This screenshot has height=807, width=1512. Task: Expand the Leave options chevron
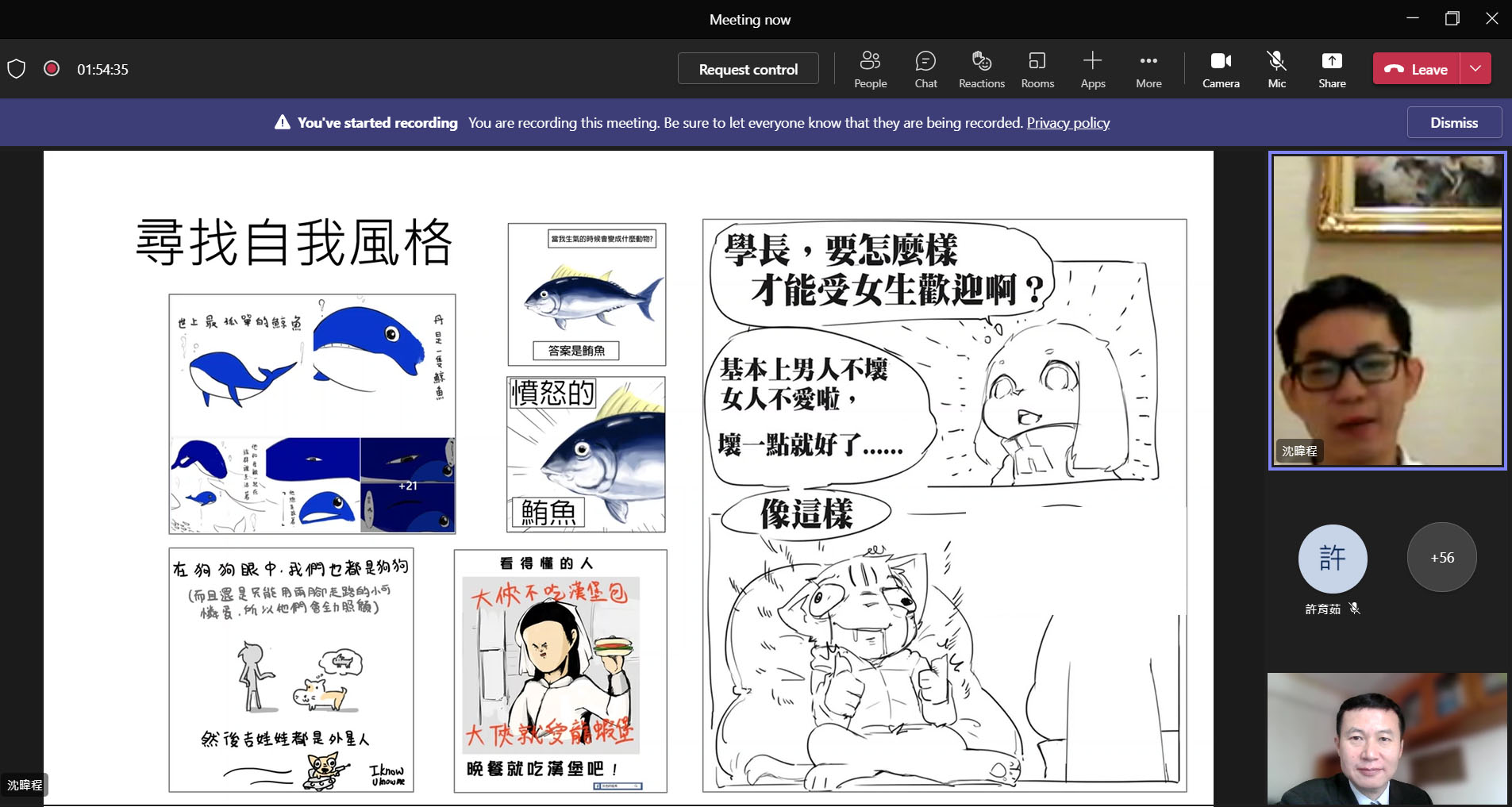click(1475, 68)
